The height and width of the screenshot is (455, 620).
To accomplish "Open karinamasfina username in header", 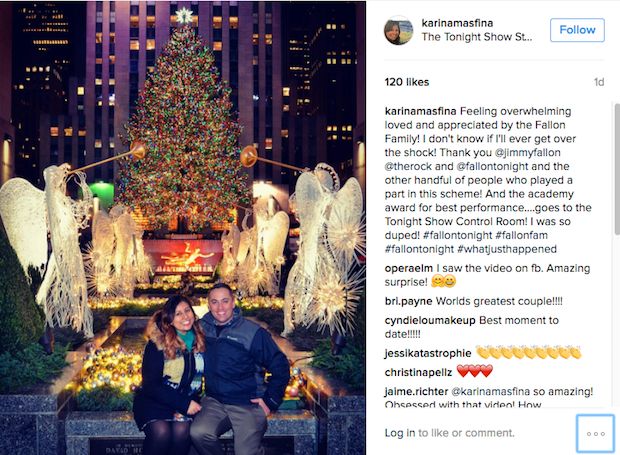I will point(457,23).
